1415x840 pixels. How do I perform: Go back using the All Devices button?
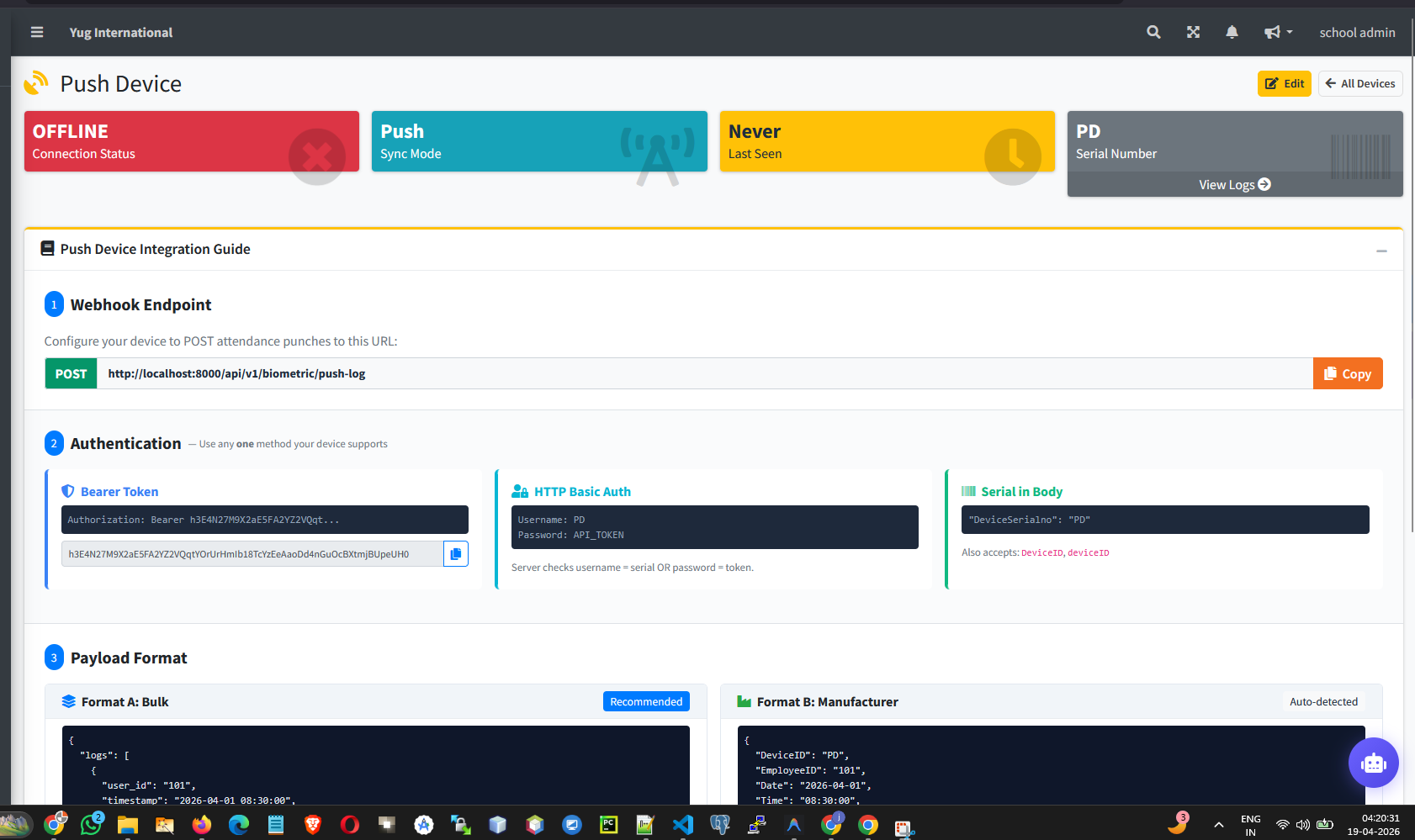[x=1359, y=83]
